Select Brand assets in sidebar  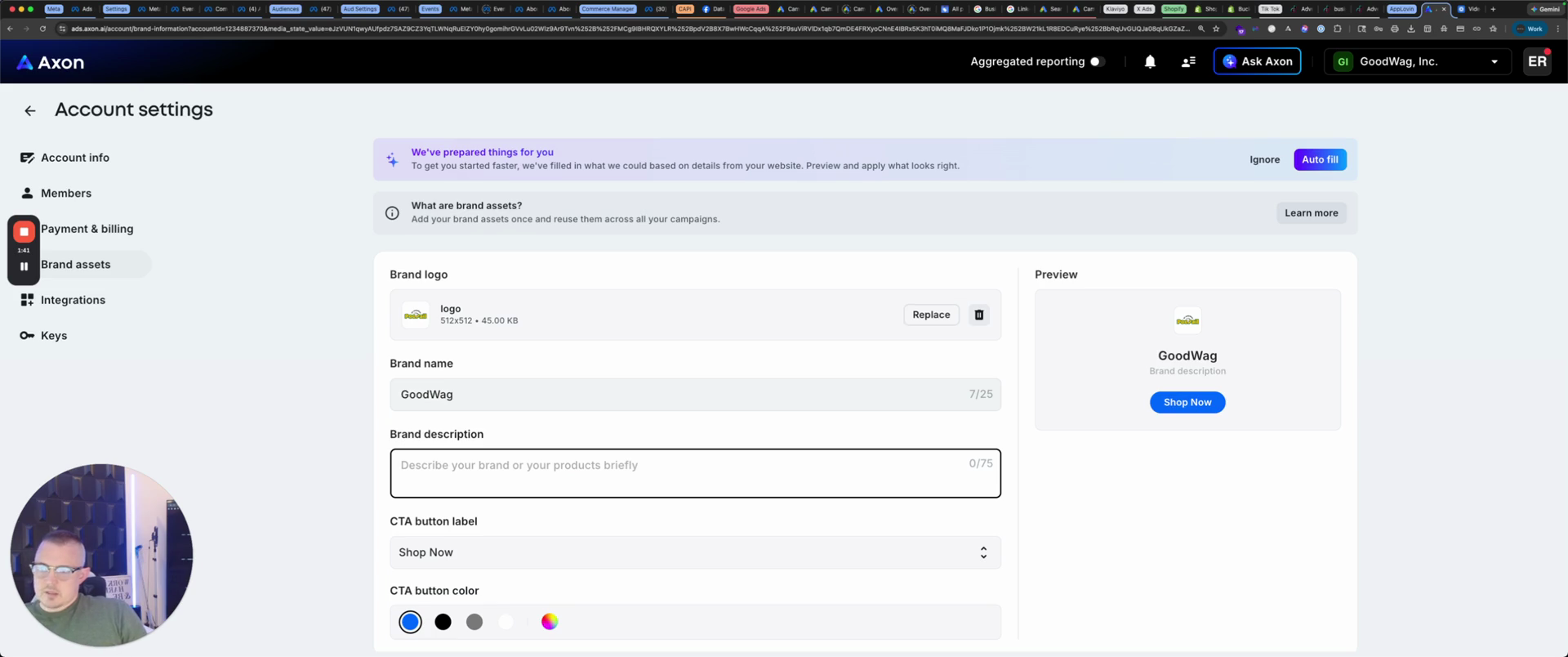tap(76, 265)
